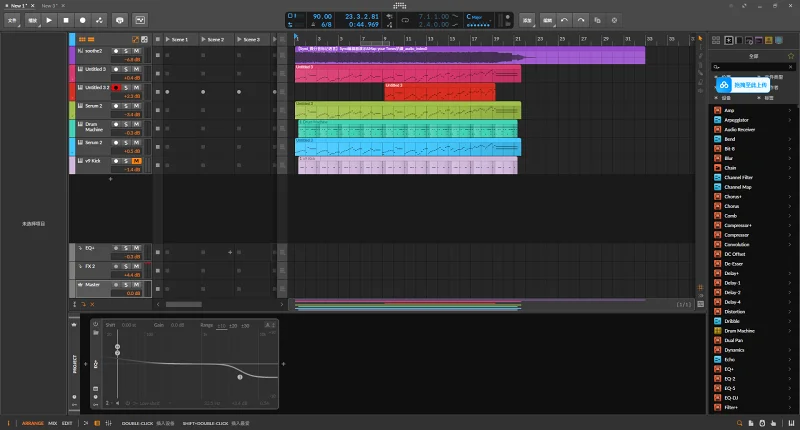Click the redo arrow in toolbar
The image size is (800, 430).
(582, 19)
